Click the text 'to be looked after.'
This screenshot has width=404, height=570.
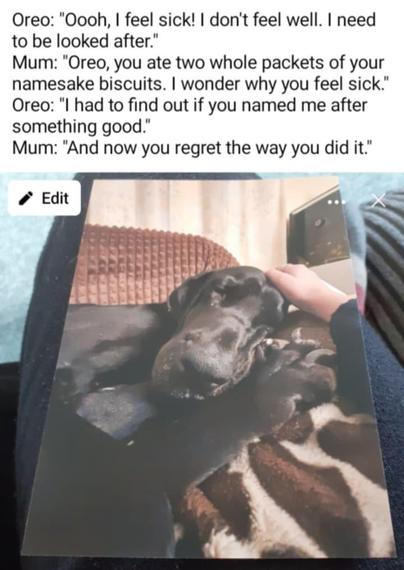(x=83, y=41)
